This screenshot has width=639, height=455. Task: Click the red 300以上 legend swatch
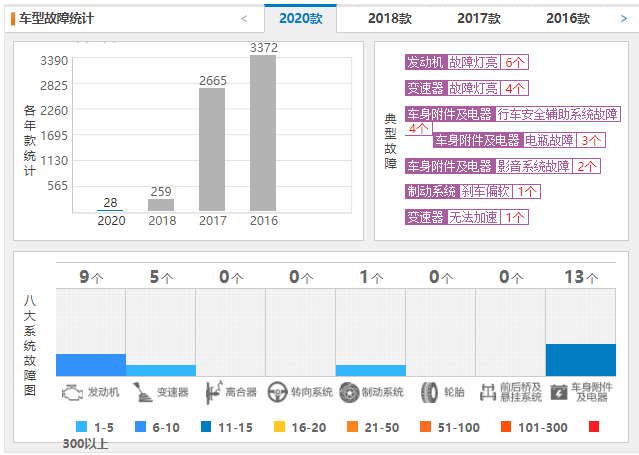[x=594, y=426]
